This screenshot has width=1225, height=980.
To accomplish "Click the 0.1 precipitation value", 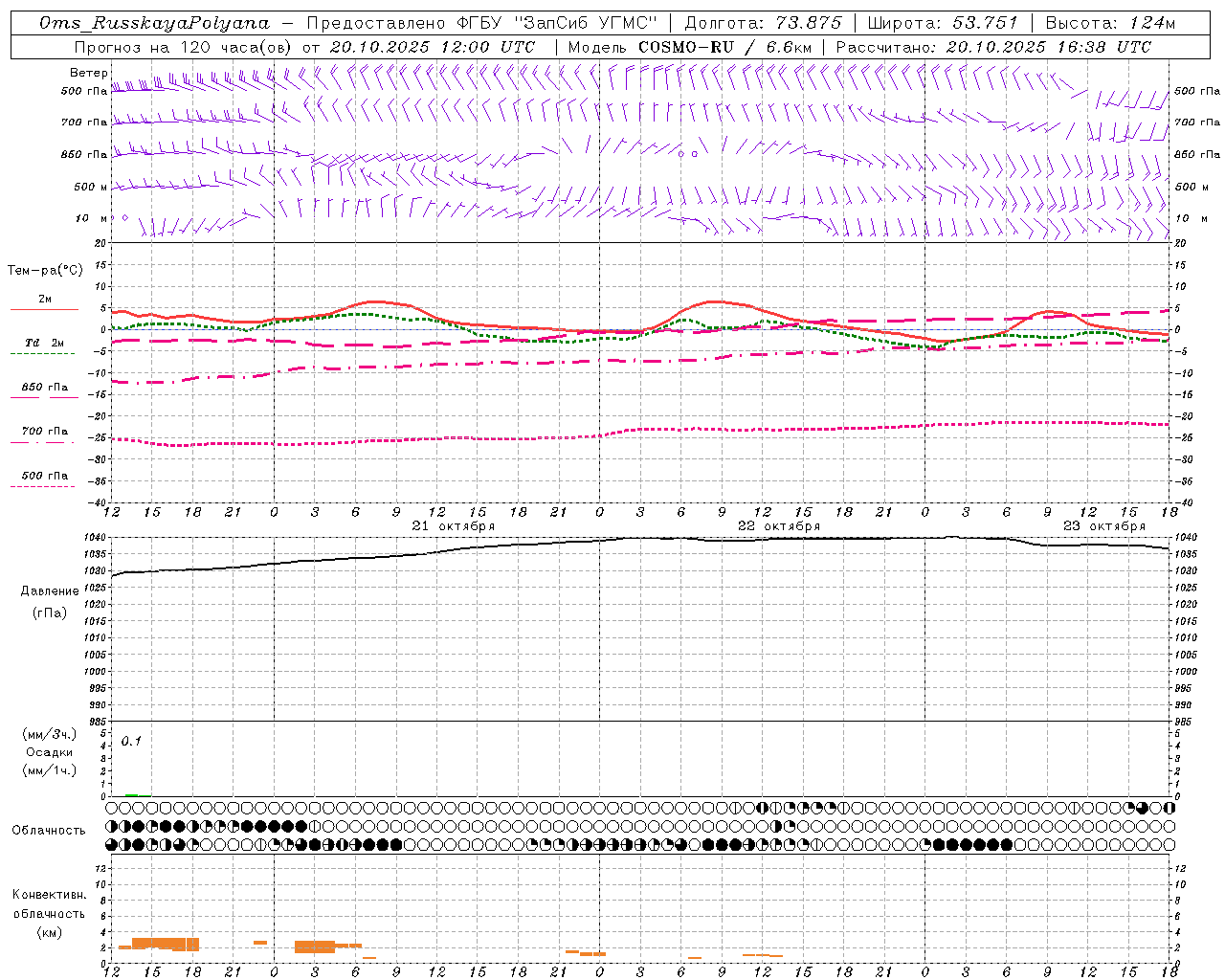I will pyautogui.click(x=131, y=742).
